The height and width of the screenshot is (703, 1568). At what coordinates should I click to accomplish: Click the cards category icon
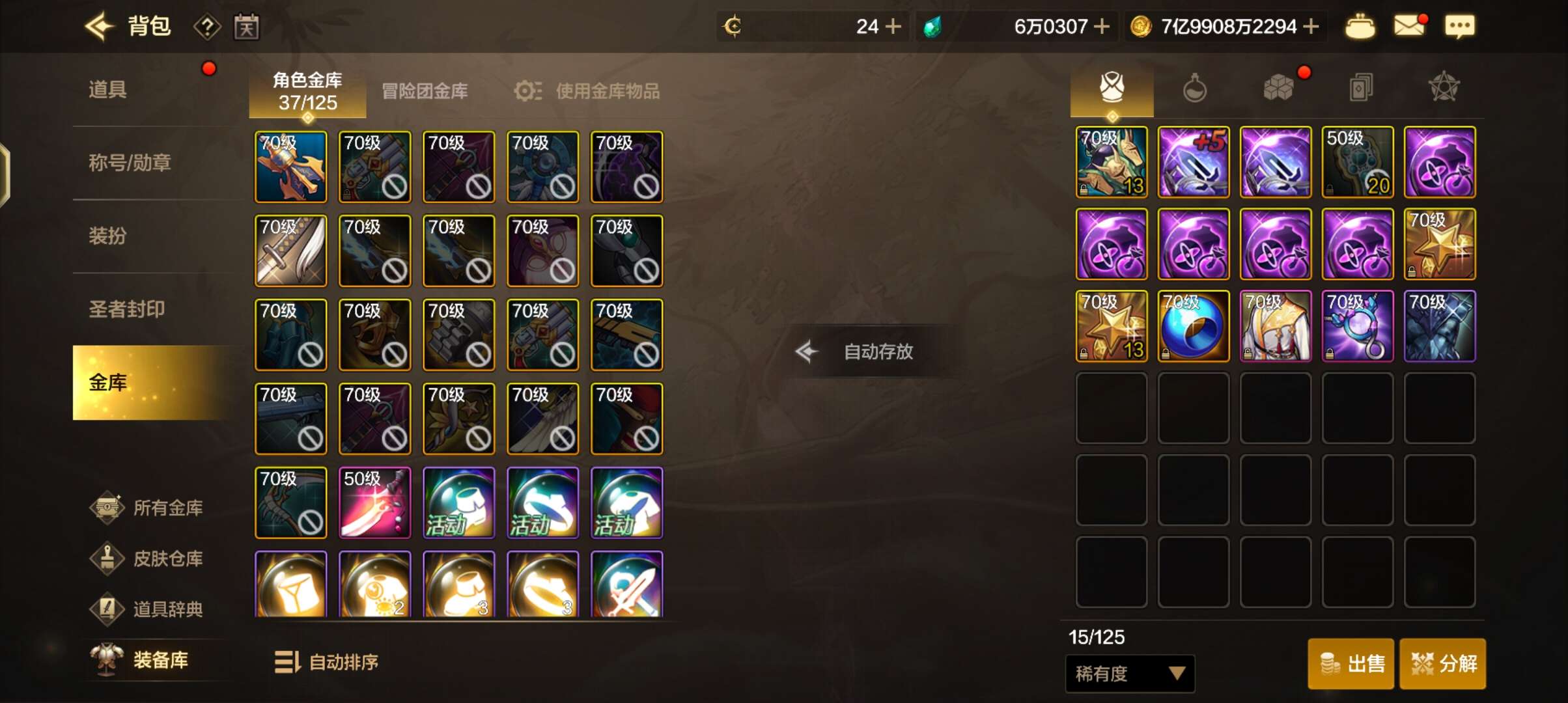click(1361, 87)
